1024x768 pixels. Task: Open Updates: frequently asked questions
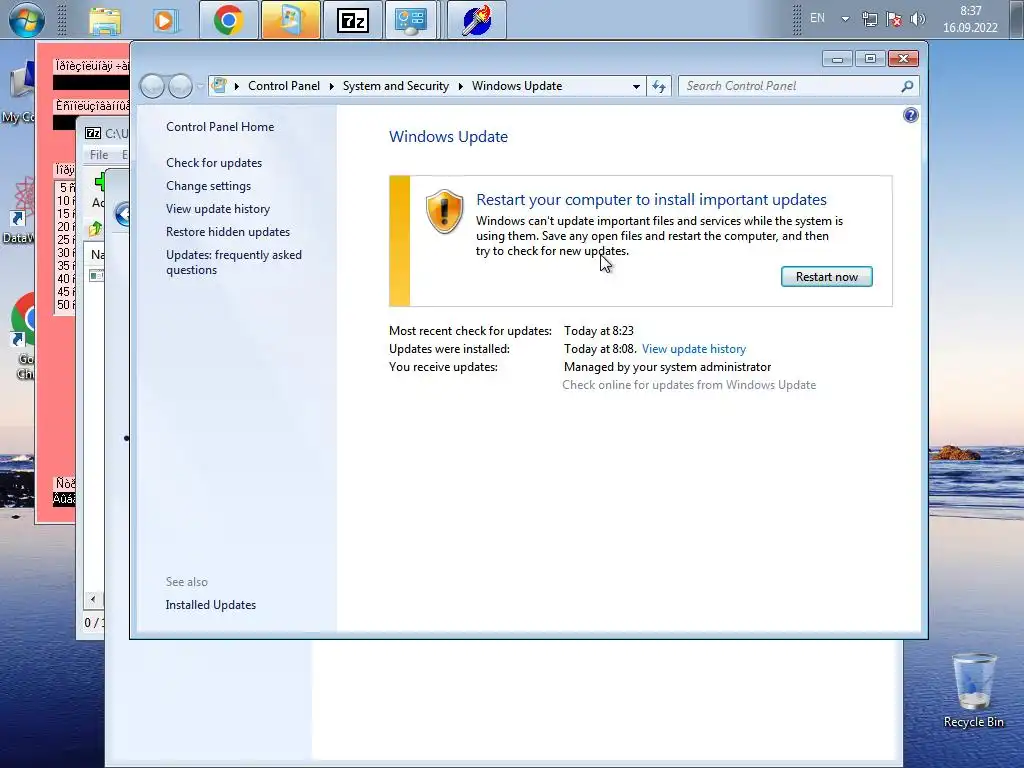(233, 263)
